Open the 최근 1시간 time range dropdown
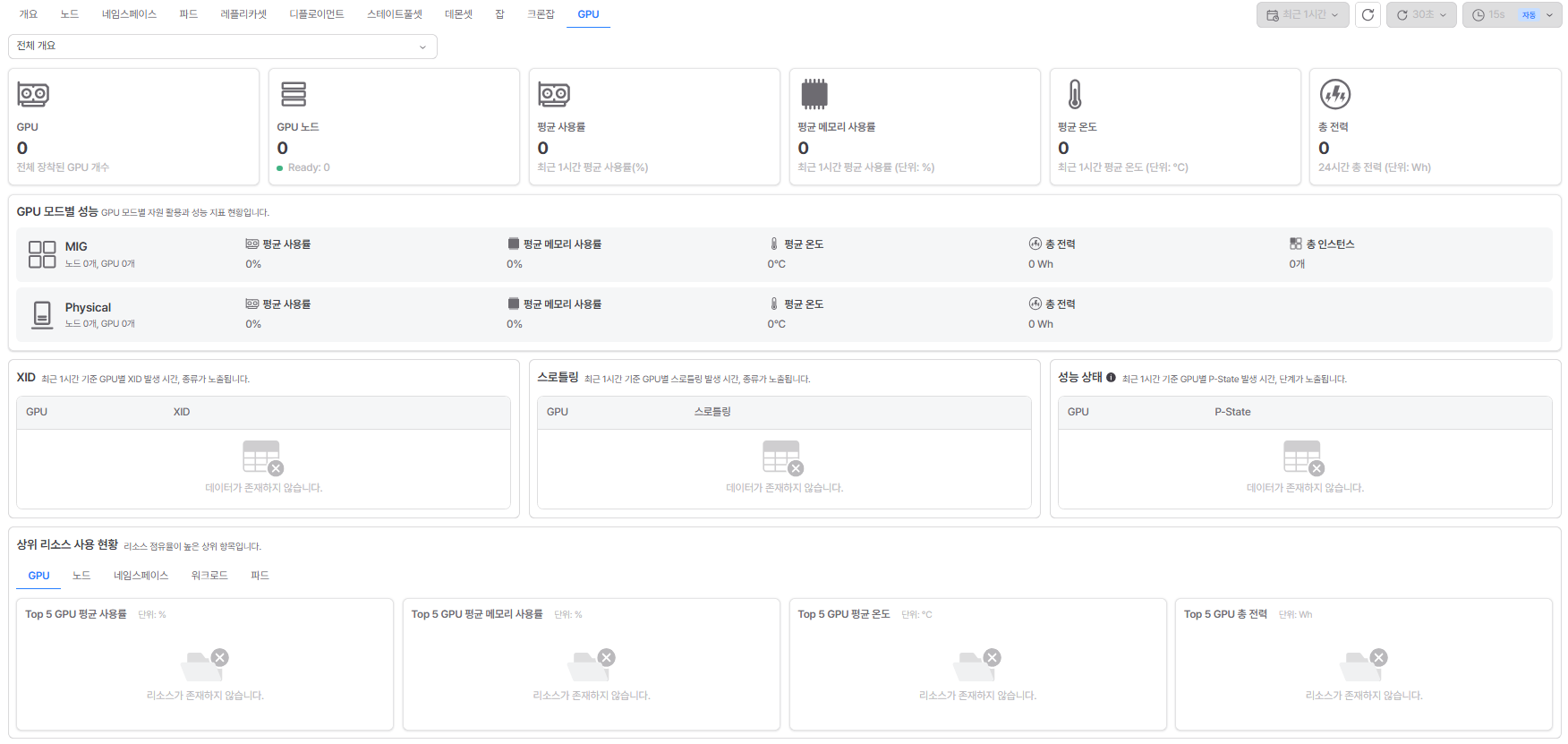The width and height of the screenshot is (1568, 744). tap(1302, 15)
